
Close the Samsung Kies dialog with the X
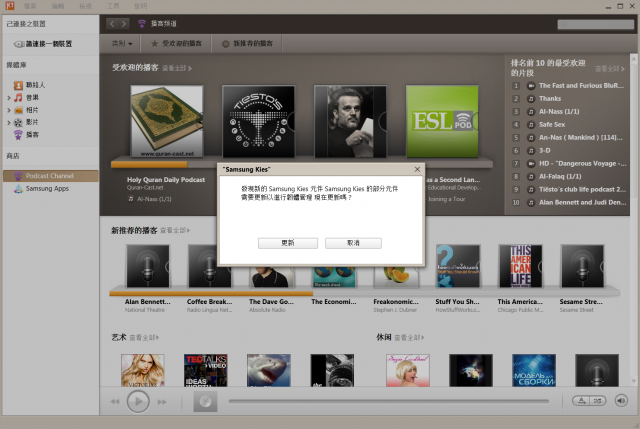pyautogui.click(x=417, y=169)
